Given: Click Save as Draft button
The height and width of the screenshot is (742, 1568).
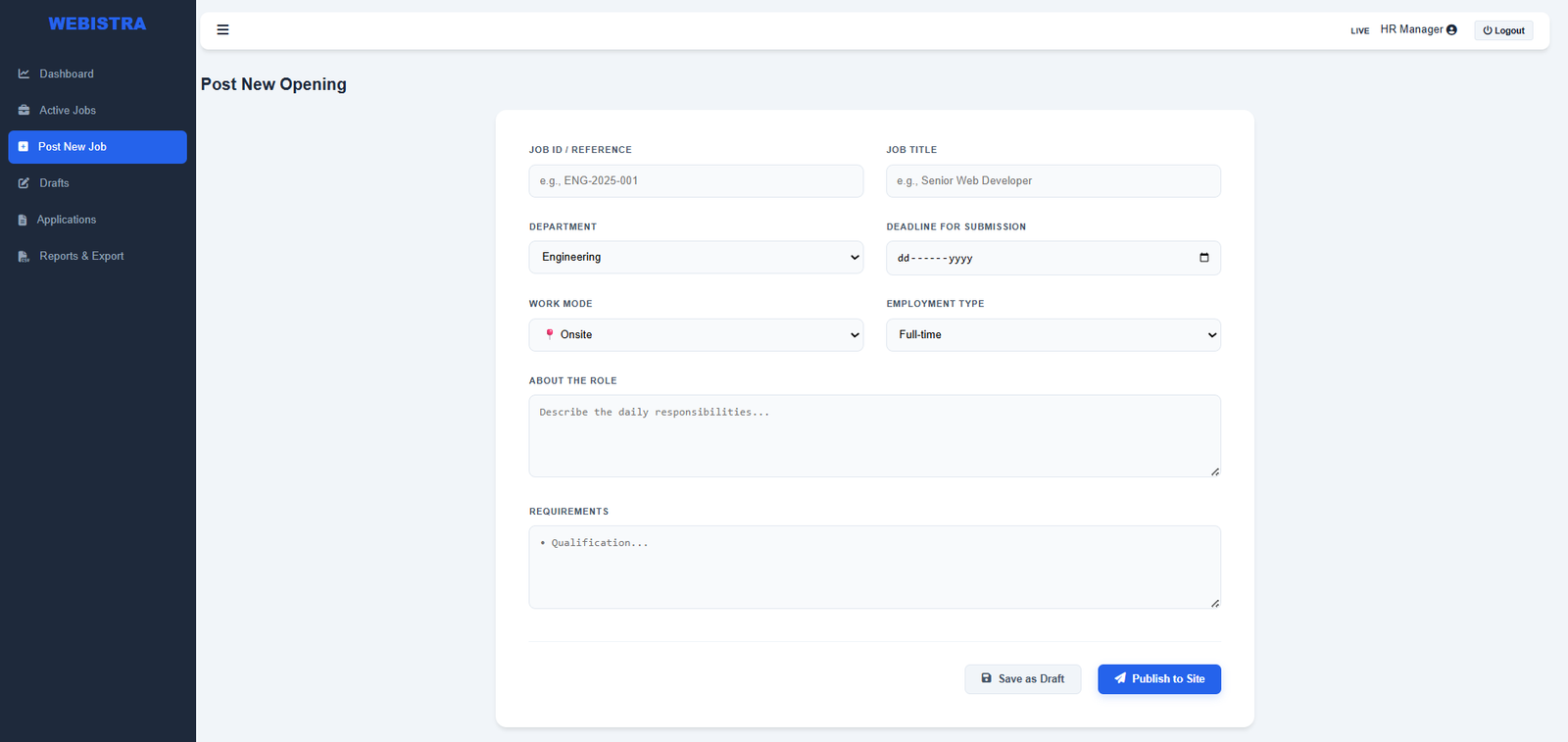Looking at the screenshot, I should click(1022, 679).
